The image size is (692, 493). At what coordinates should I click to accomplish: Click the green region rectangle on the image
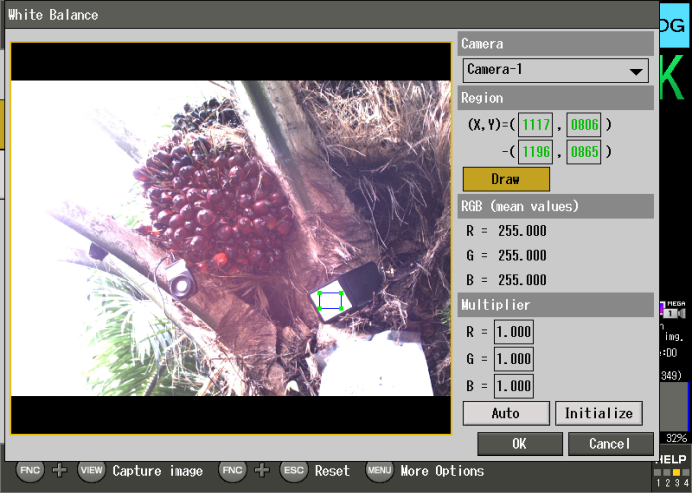pos(330,300)
